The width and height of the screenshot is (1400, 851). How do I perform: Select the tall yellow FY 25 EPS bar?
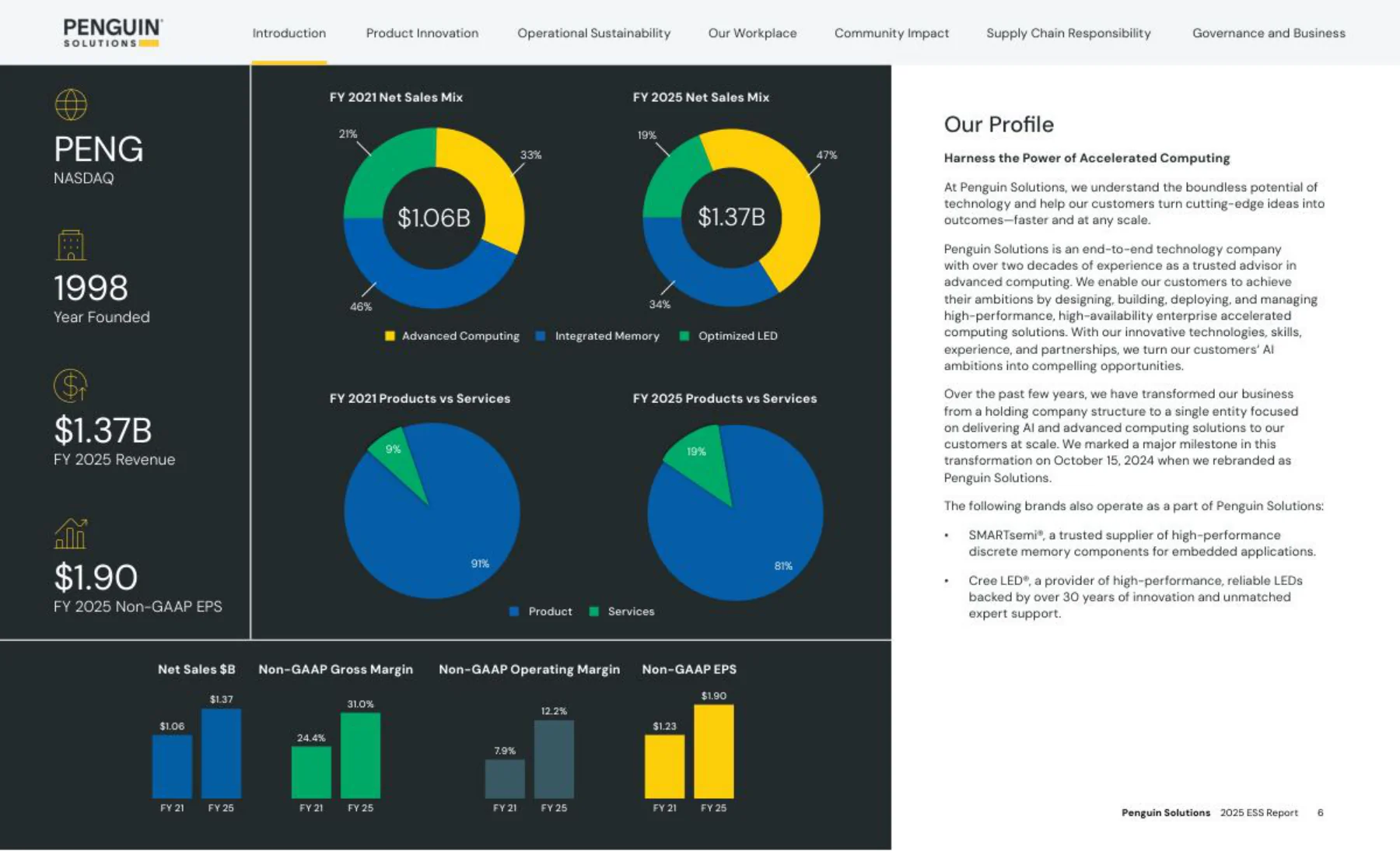(714, 751)
